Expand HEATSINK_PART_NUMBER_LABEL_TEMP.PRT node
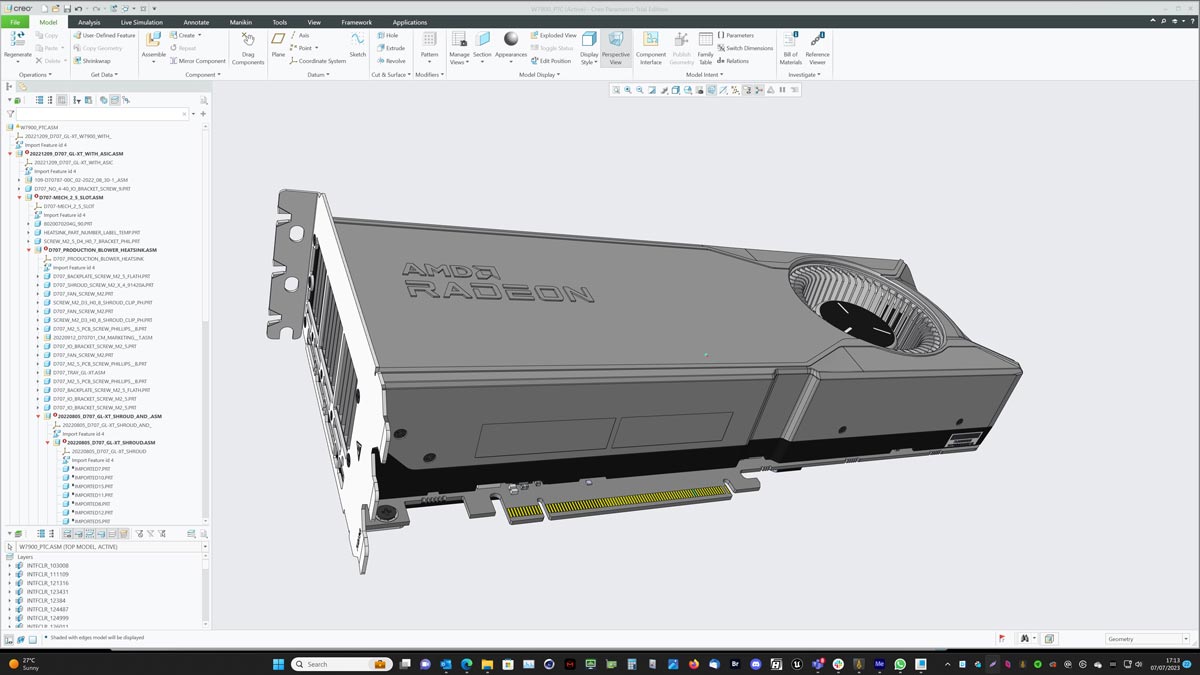 pyautogui.click(x=29, y=232)
